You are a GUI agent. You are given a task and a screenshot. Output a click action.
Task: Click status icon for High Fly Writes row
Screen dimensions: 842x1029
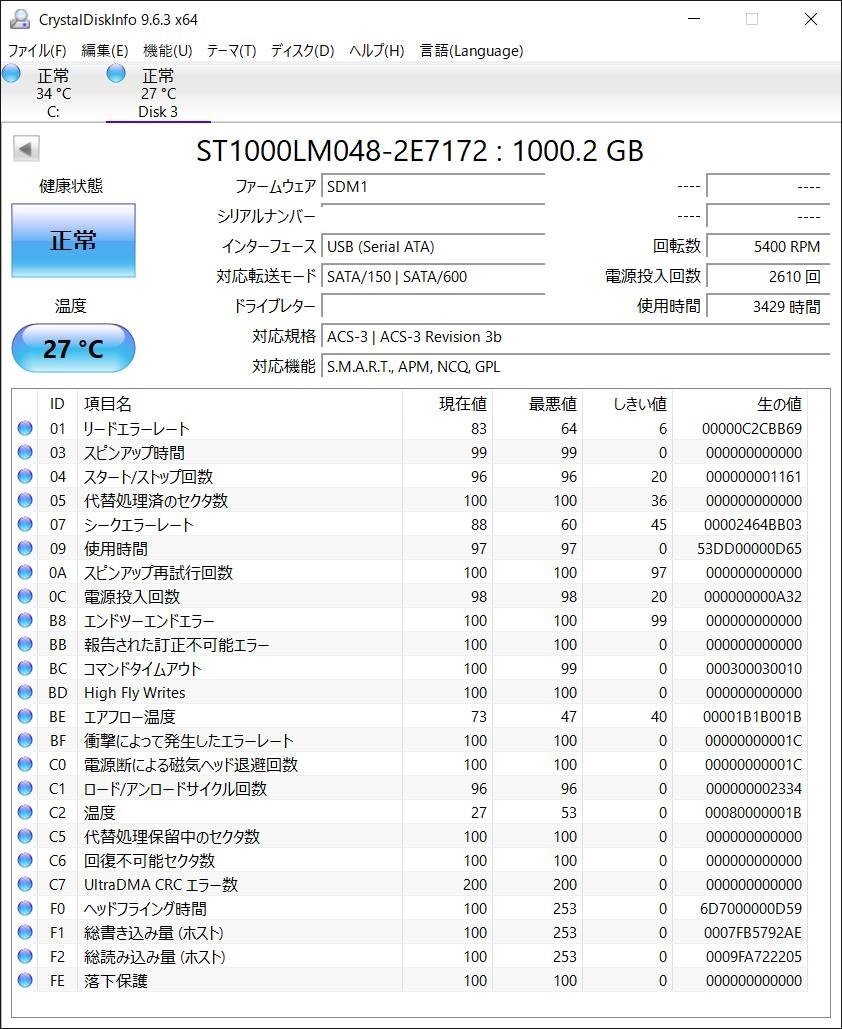[25, 692]
